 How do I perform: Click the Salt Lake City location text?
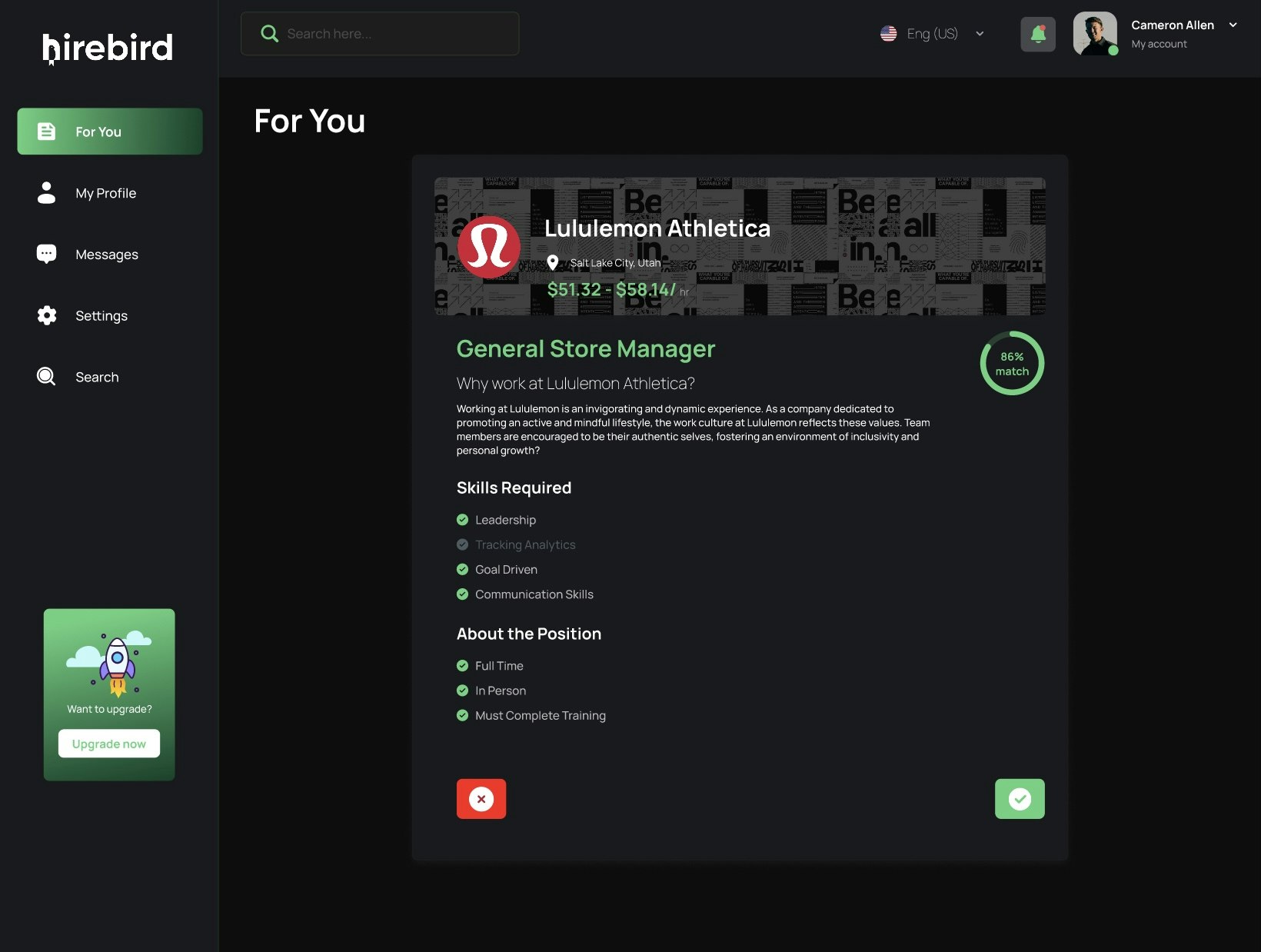[x=615, y=263]
